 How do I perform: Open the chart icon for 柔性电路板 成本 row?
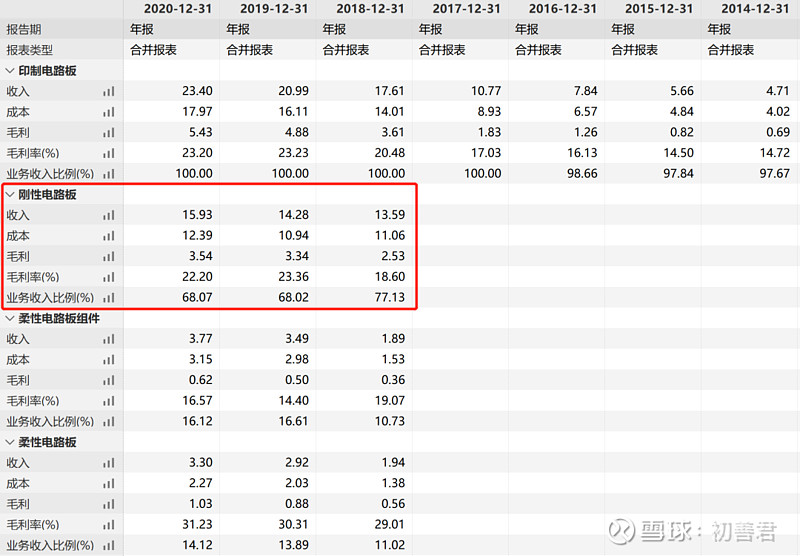coord(109,484)
